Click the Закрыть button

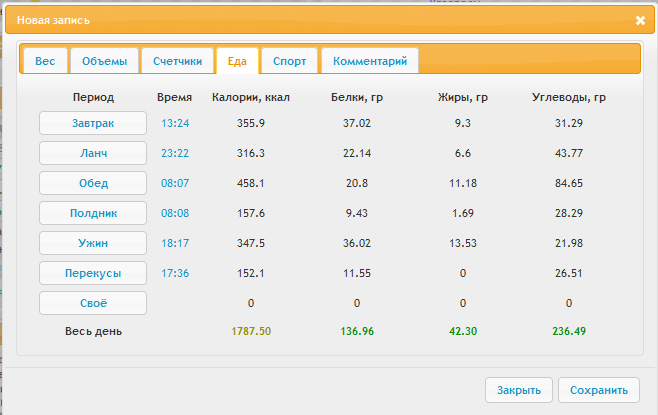pyautogui.click(x=519, y=390)
